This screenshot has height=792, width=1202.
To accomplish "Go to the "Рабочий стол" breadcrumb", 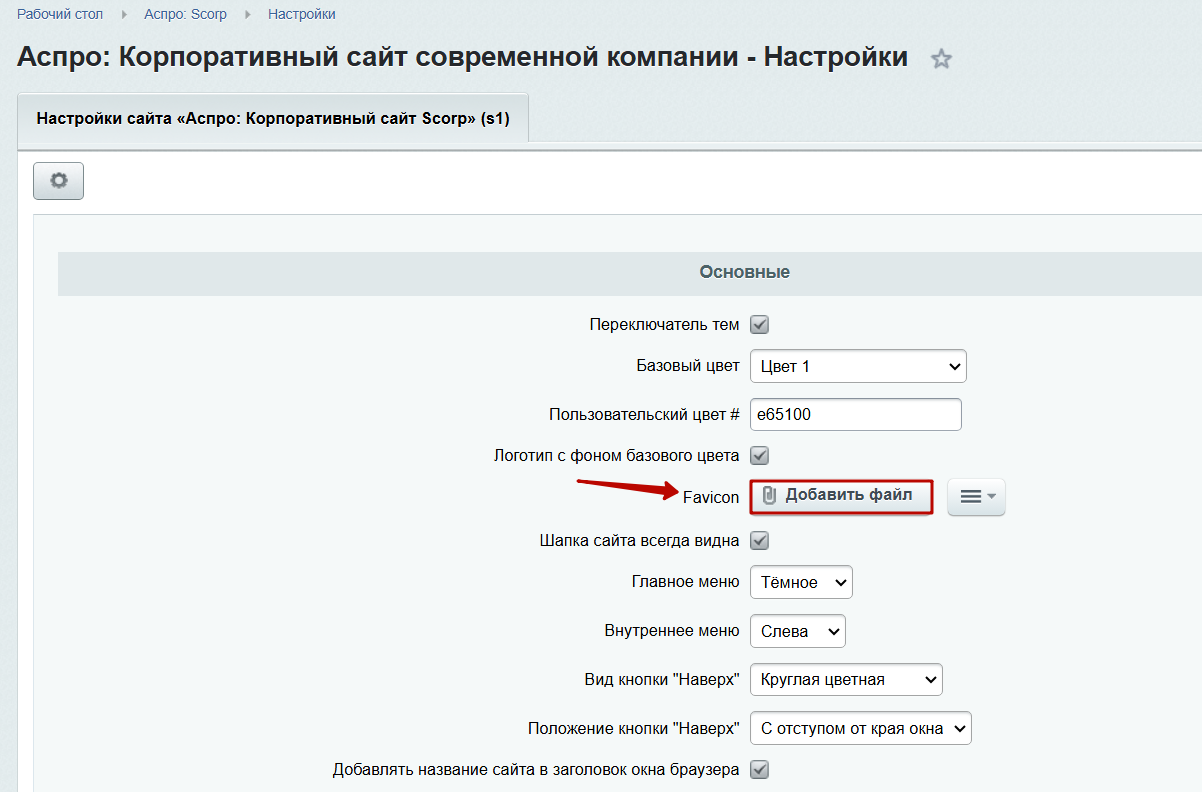I will coord(60,15).
